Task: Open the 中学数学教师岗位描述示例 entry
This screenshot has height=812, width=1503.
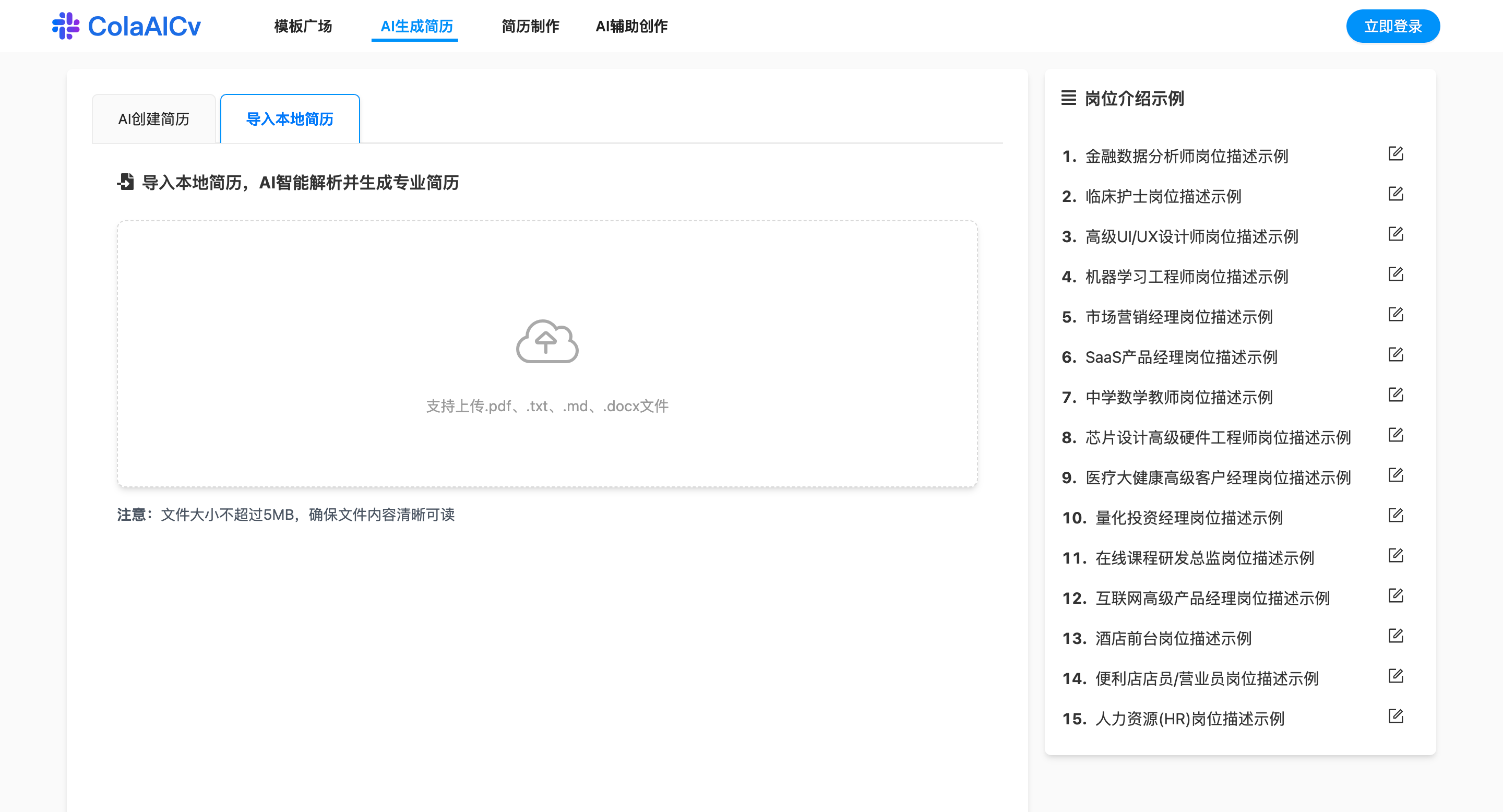Action: click(x=1169, y=397)
